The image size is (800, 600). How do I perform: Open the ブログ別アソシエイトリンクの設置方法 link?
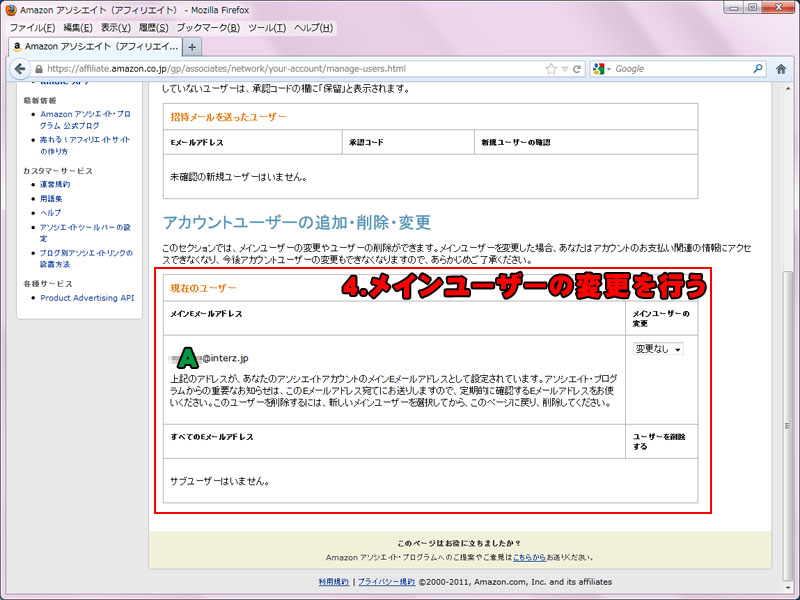click(86, 259)
